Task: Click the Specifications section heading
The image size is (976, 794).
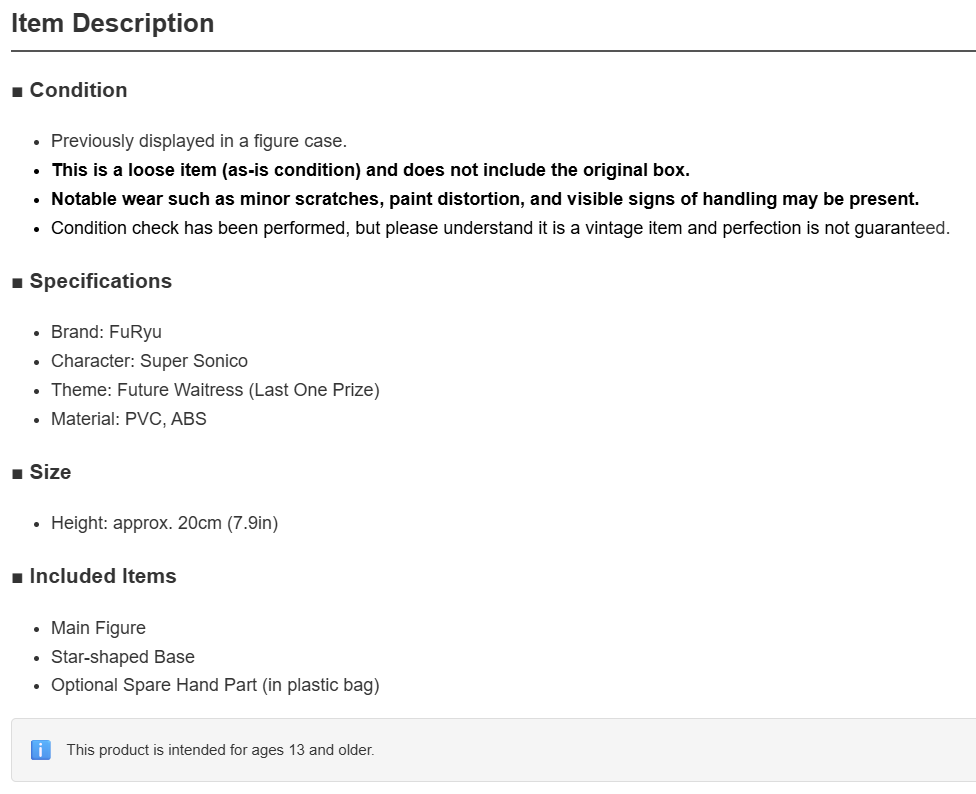Action: (101, 281)
